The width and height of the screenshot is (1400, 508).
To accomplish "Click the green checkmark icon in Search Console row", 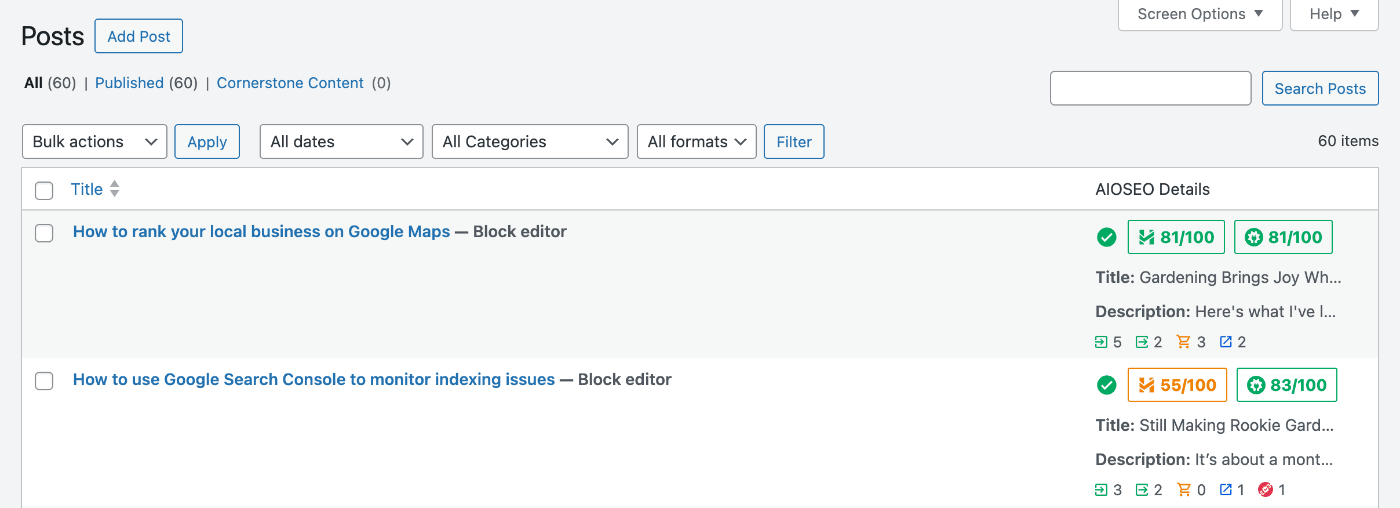I will coord(1106,385).
